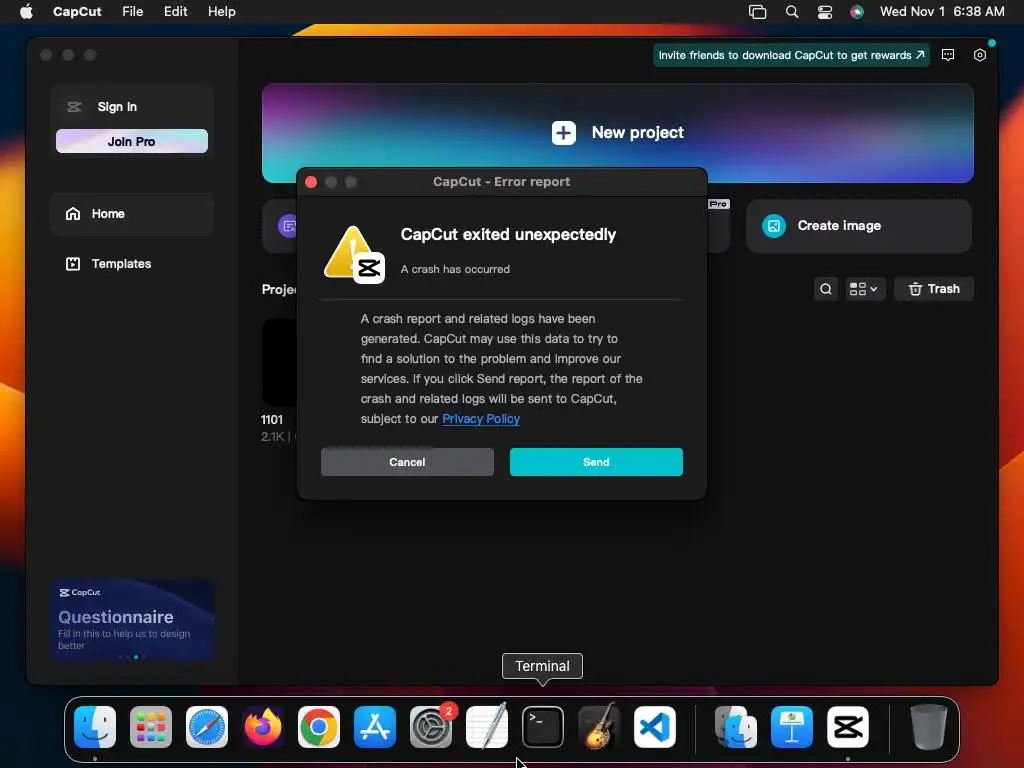Open the Trash in the Dock
Viewport: 1024px width, 768px height.
click(929, 727)
